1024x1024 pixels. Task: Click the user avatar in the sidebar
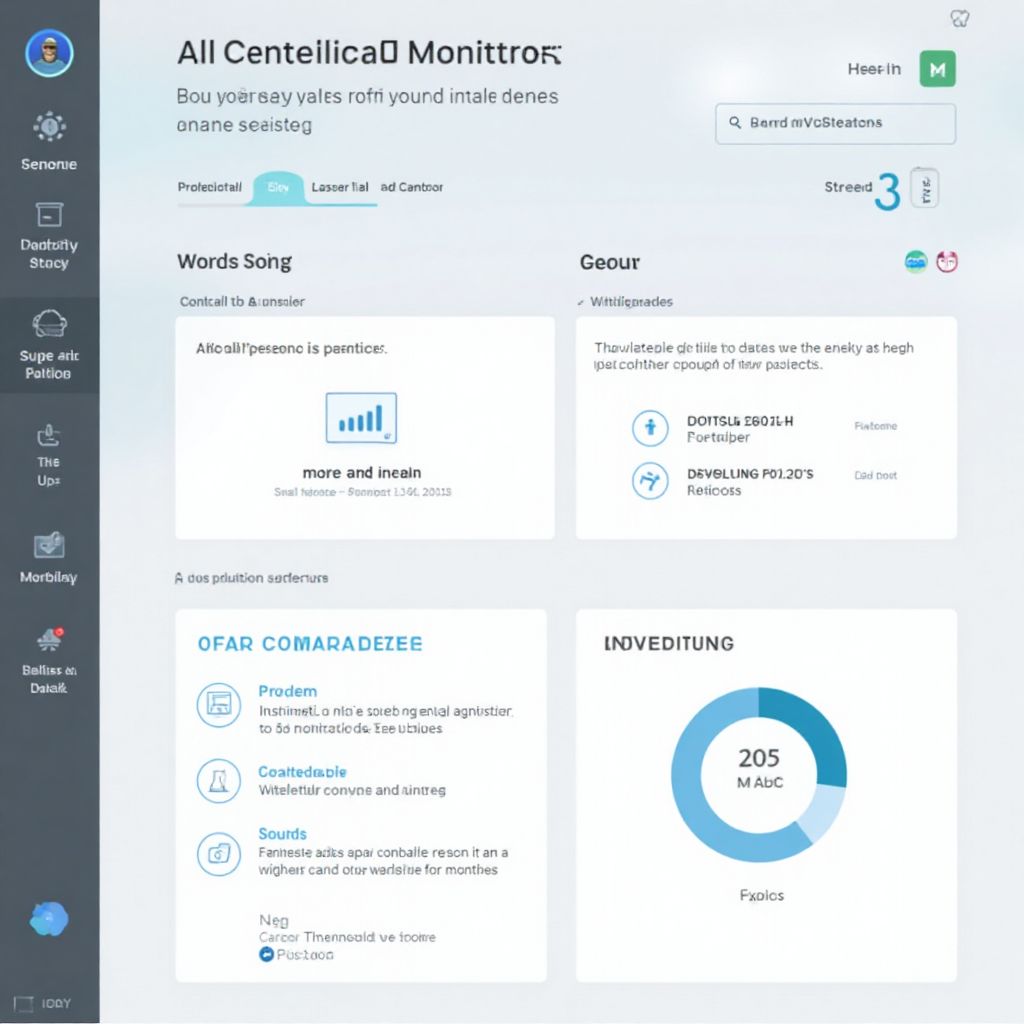(x=49, y=53)
